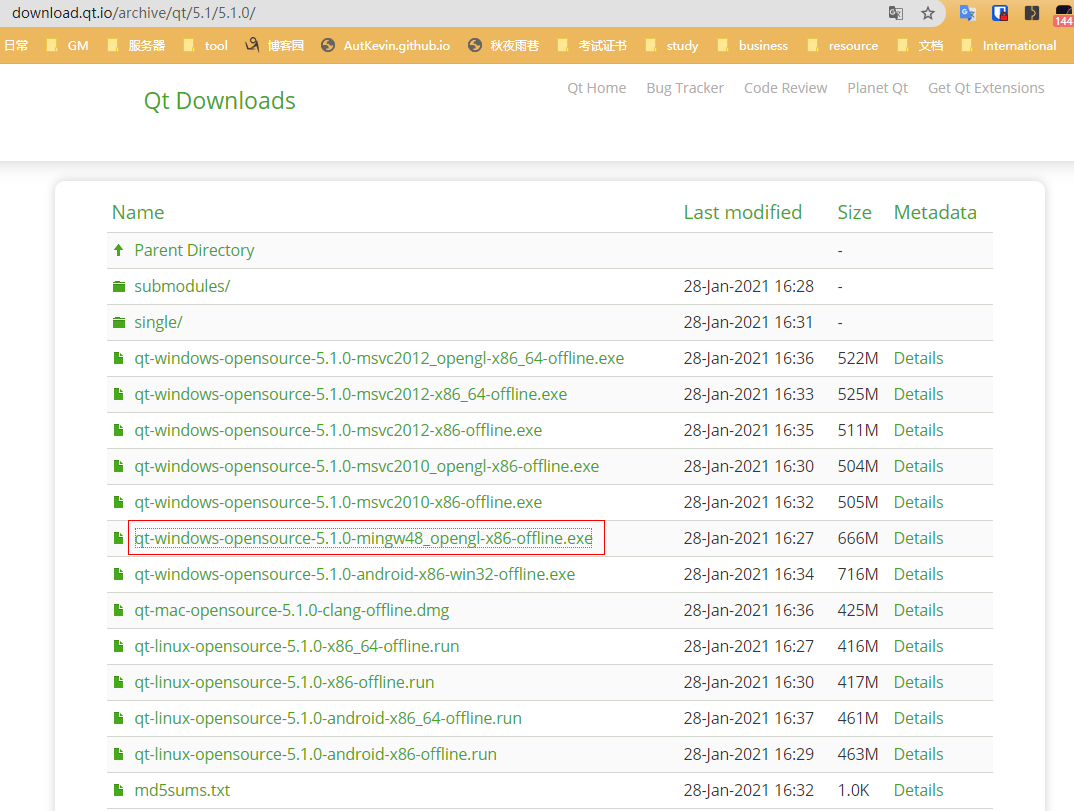Go to Qt Home
Image resolution: width=1074 pixels, height=811 pixels.
(597, 88)
